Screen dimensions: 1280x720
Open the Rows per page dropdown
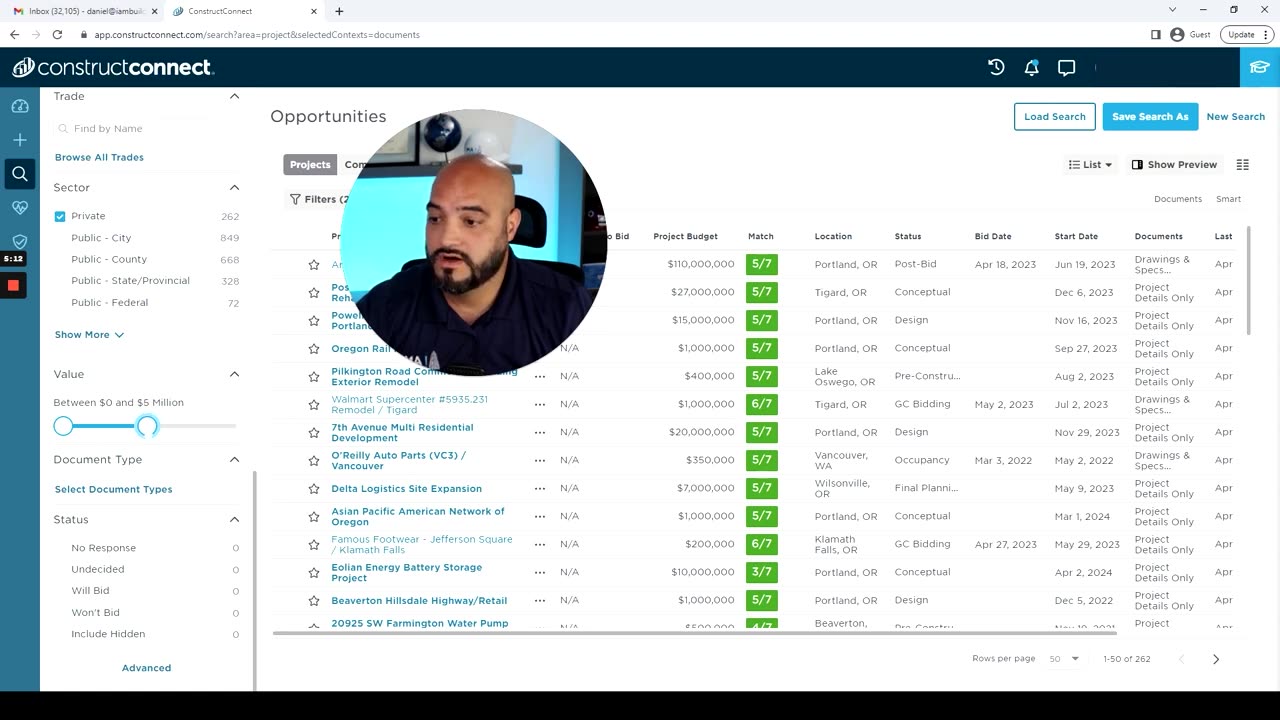[1064, 659]
